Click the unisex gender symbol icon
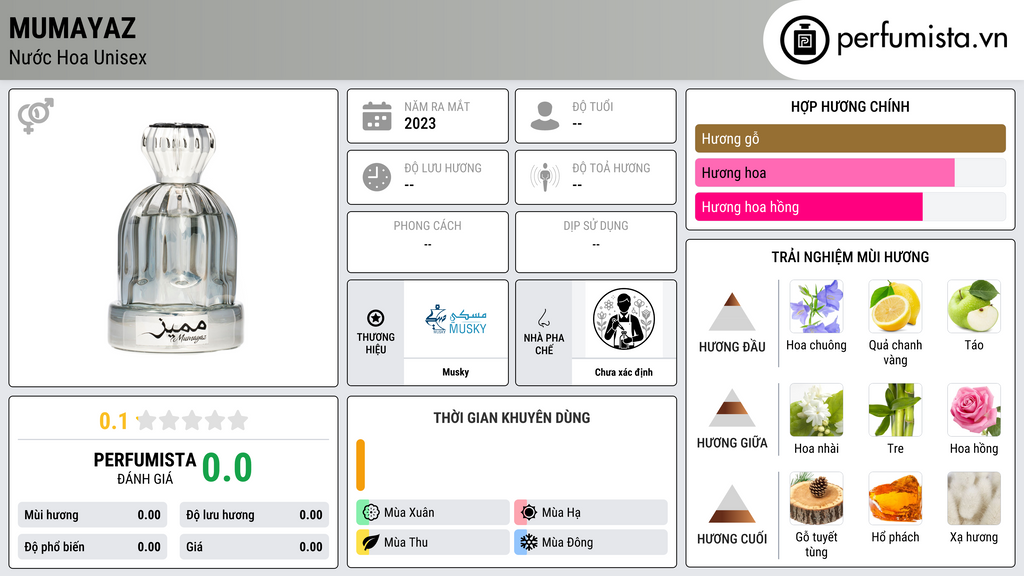1024x576 pixels. coord(36,116)
